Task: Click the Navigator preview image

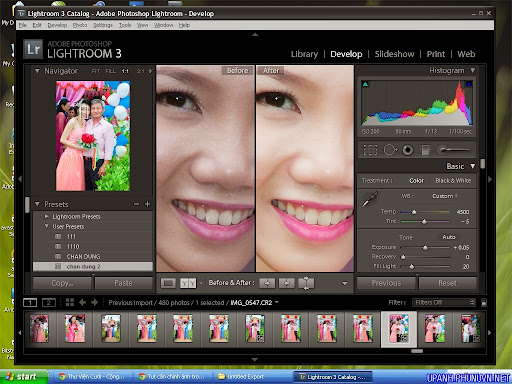Action: tap(93, 136)
